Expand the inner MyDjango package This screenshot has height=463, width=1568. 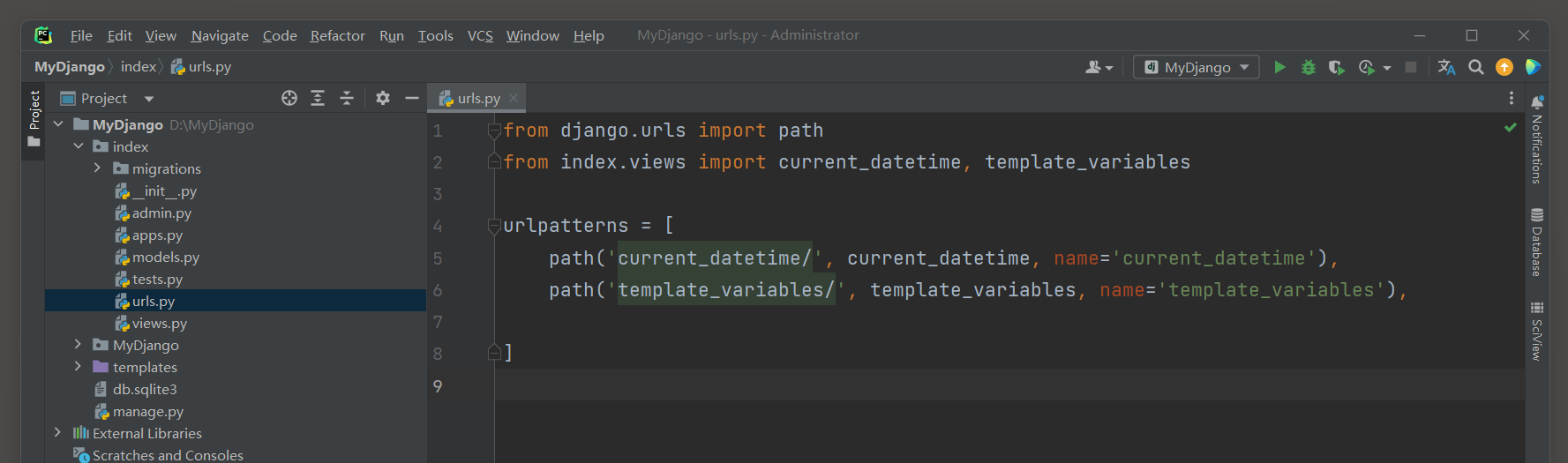(78, 345)
